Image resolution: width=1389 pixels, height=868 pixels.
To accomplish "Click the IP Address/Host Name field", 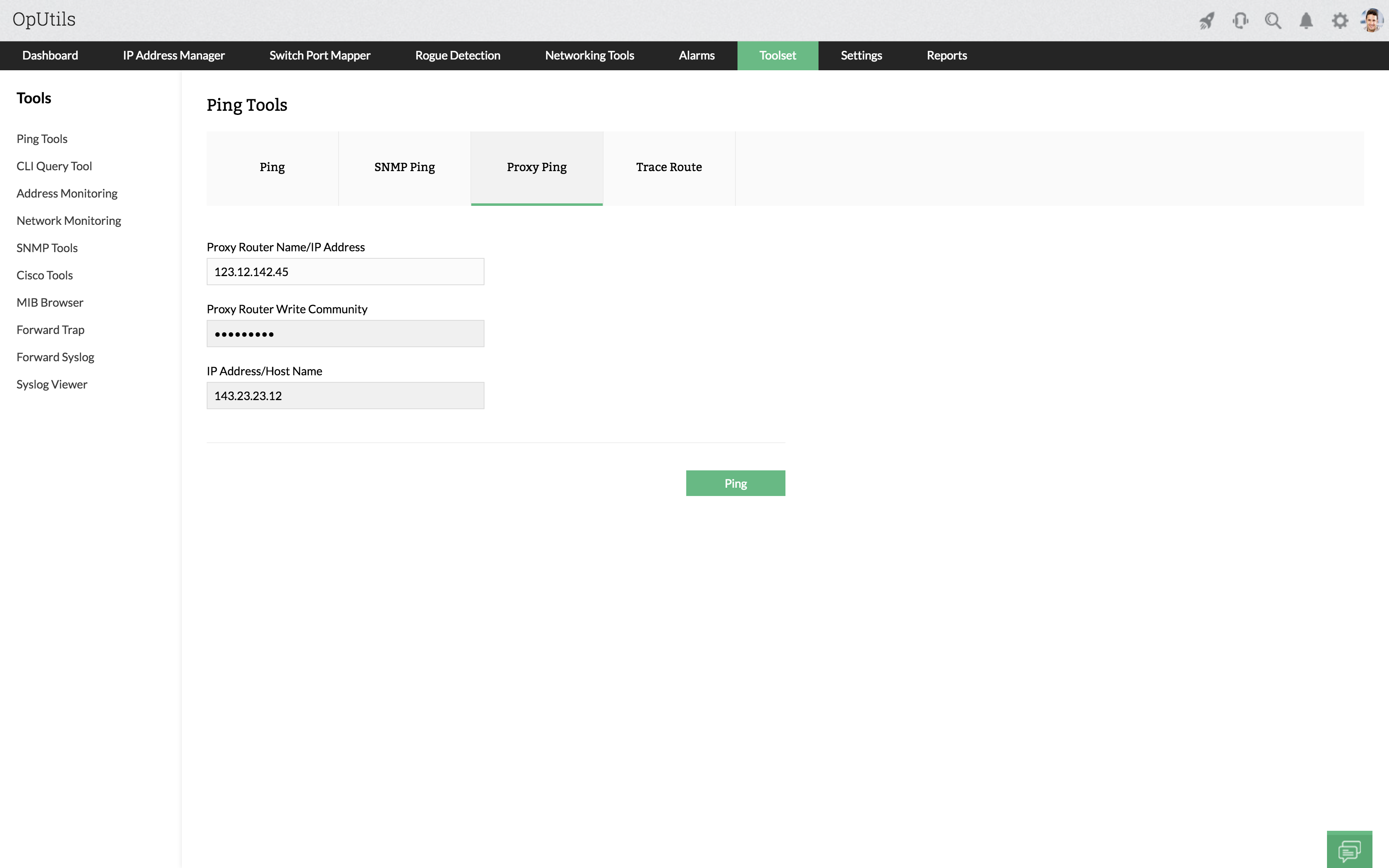I will [345, 396].
